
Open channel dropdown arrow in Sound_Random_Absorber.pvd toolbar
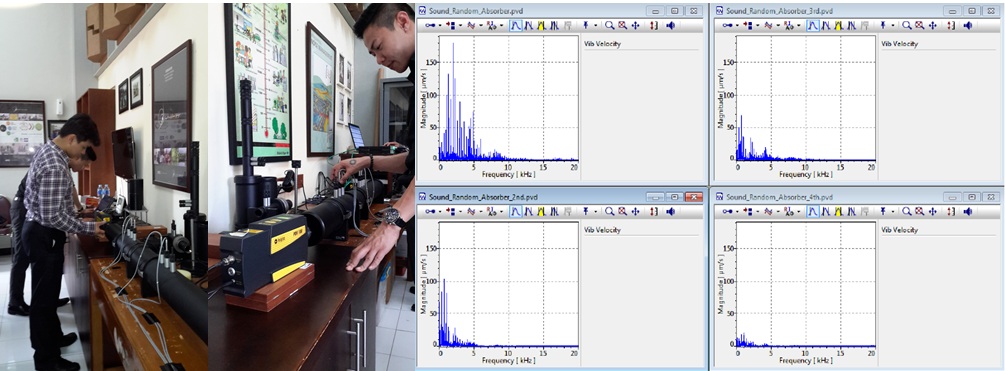460,26
